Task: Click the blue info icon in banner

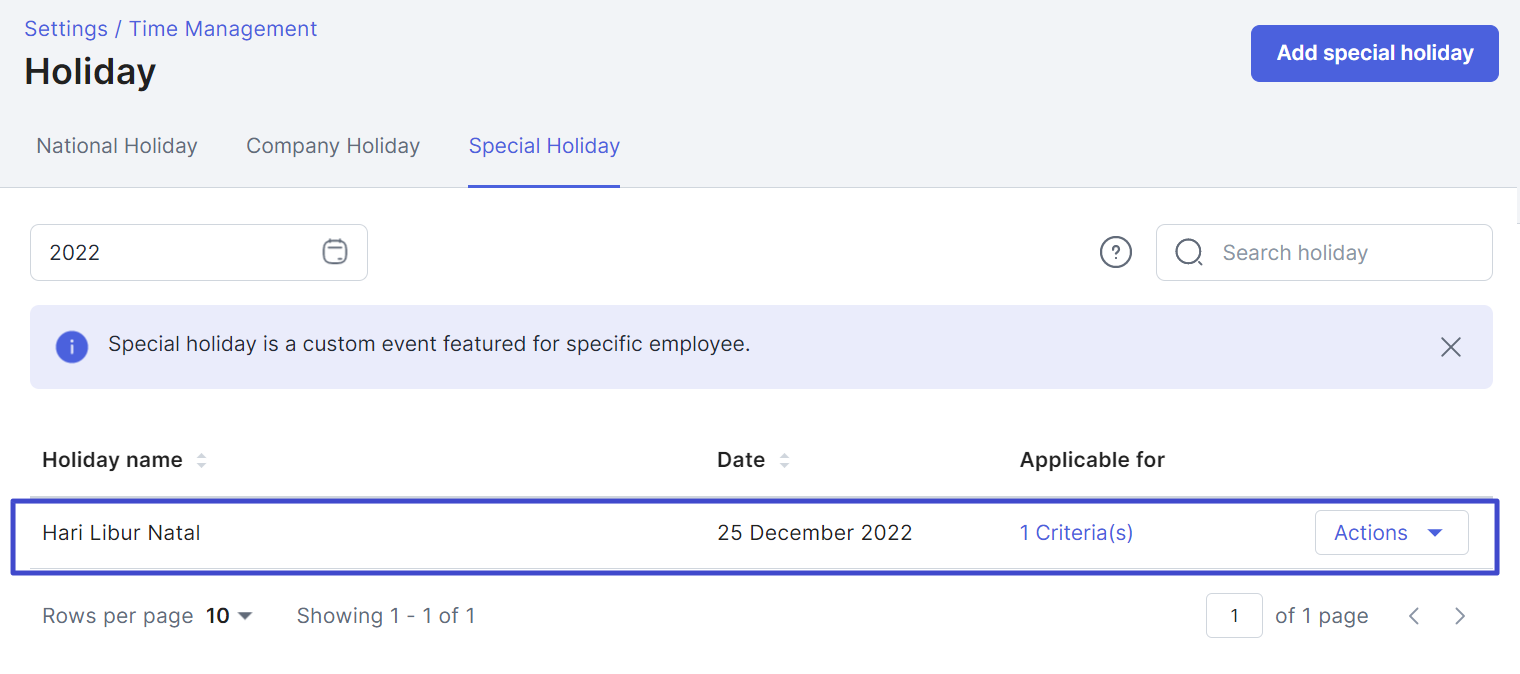Action: point(72,347)
